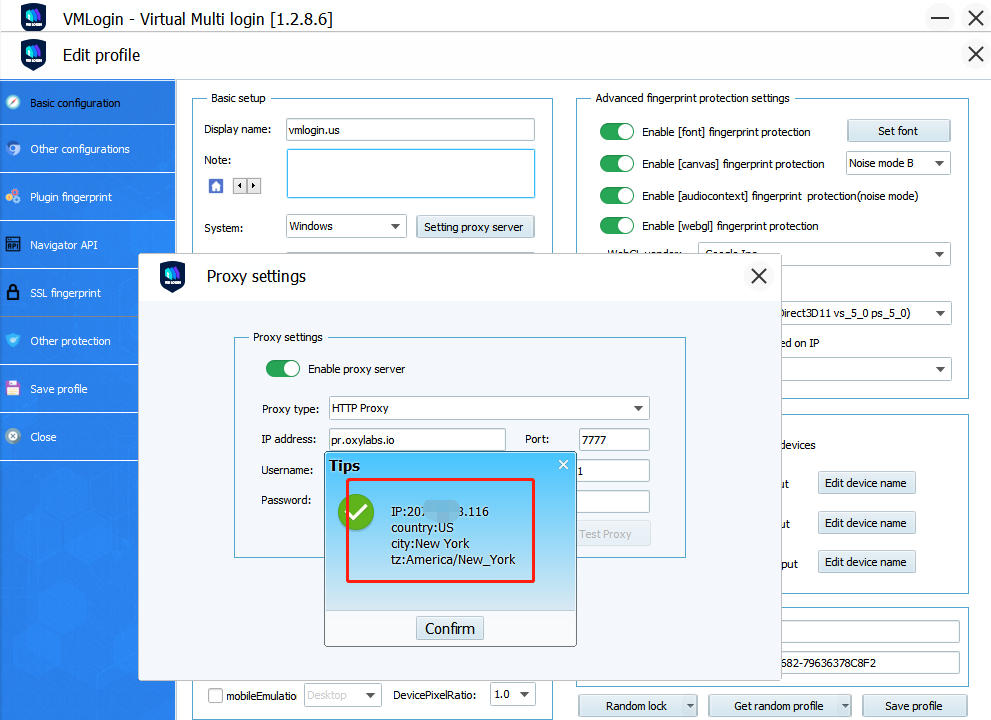This screenshot has width=991, height=720.
Task: Click the first Edit device name button
Action: coord(866,483)
